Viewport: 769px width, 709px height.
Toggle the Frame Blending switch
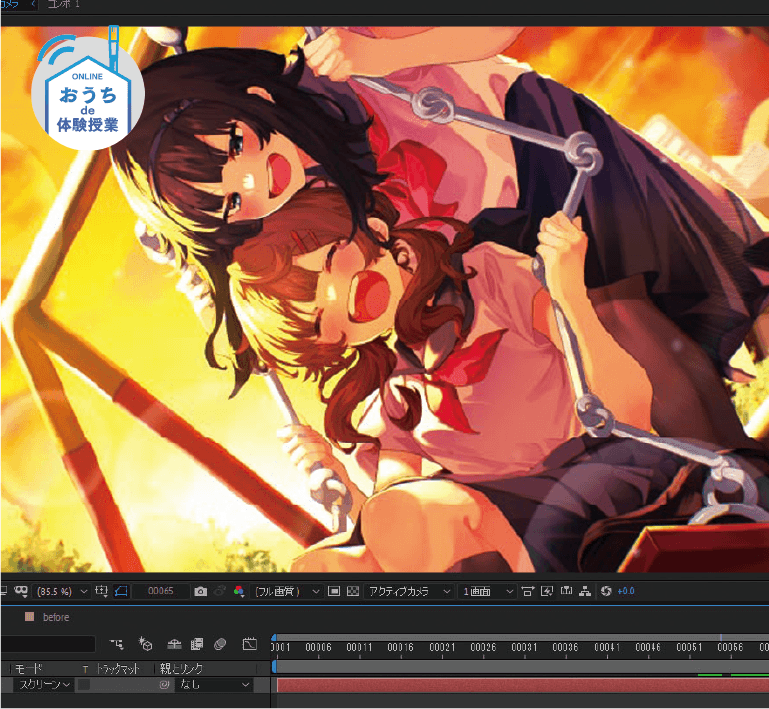coord(197,644)
